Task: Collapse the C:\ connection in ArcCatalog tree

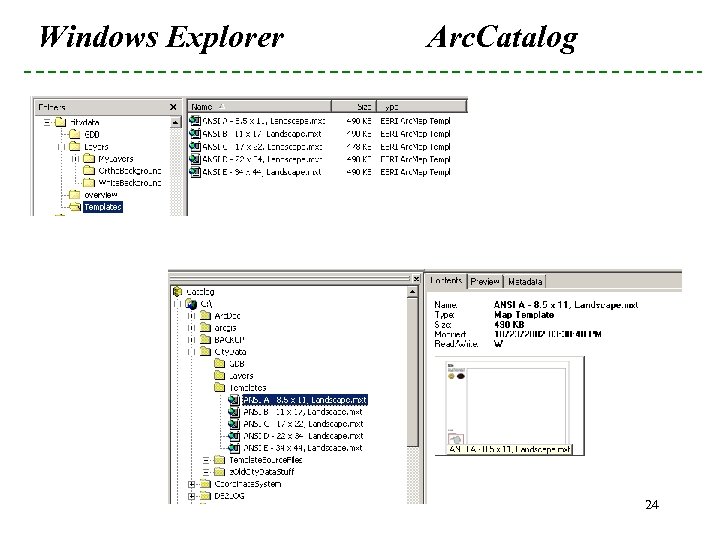Action: (x=177, y=304)
